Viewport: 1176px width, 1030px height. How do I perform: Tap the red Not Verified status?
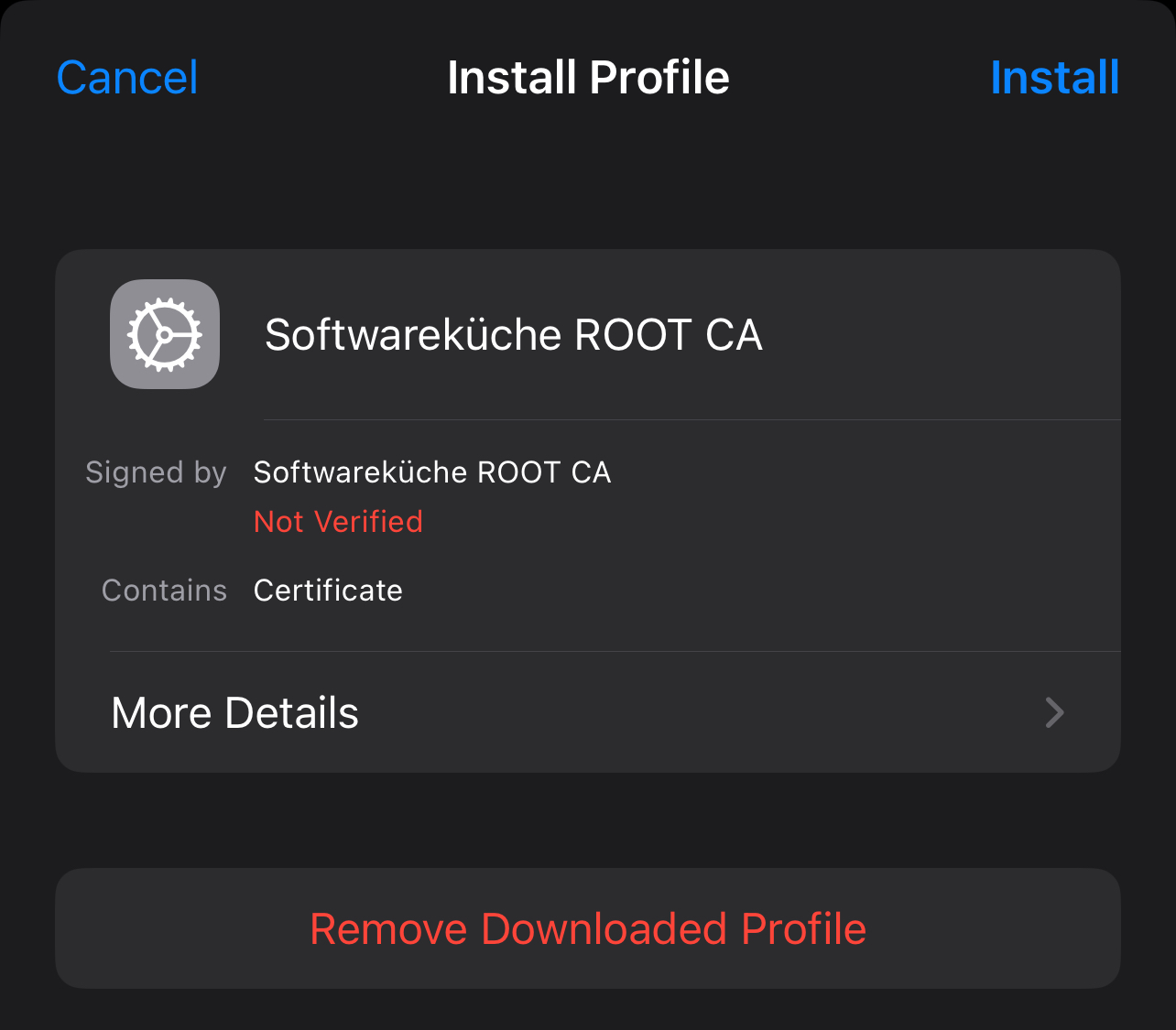(338, 522)
